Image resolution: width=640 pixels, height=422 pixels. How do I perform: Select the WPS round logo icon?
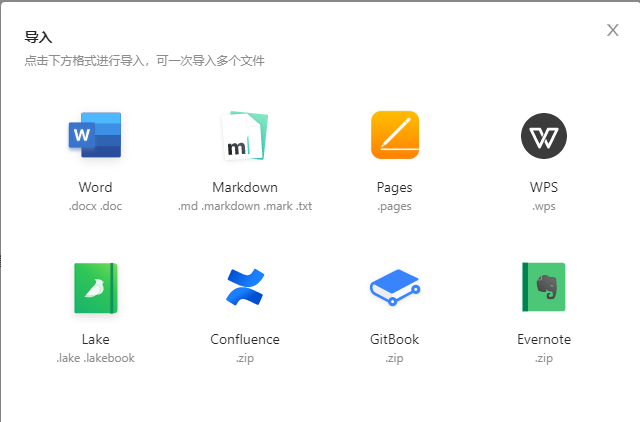pos(544,136)
